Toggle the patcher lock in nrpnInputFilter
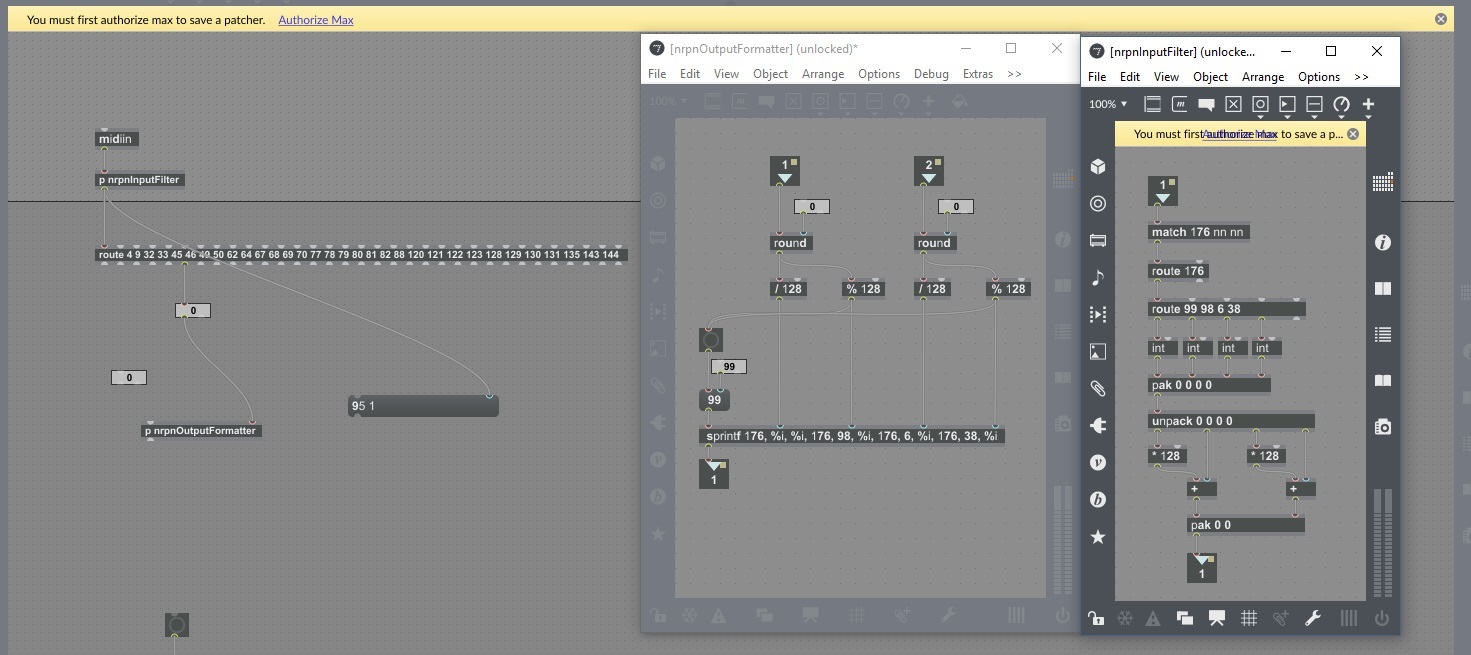The height and width of the screenshot is (655, 1471). tap(1097, 619)
